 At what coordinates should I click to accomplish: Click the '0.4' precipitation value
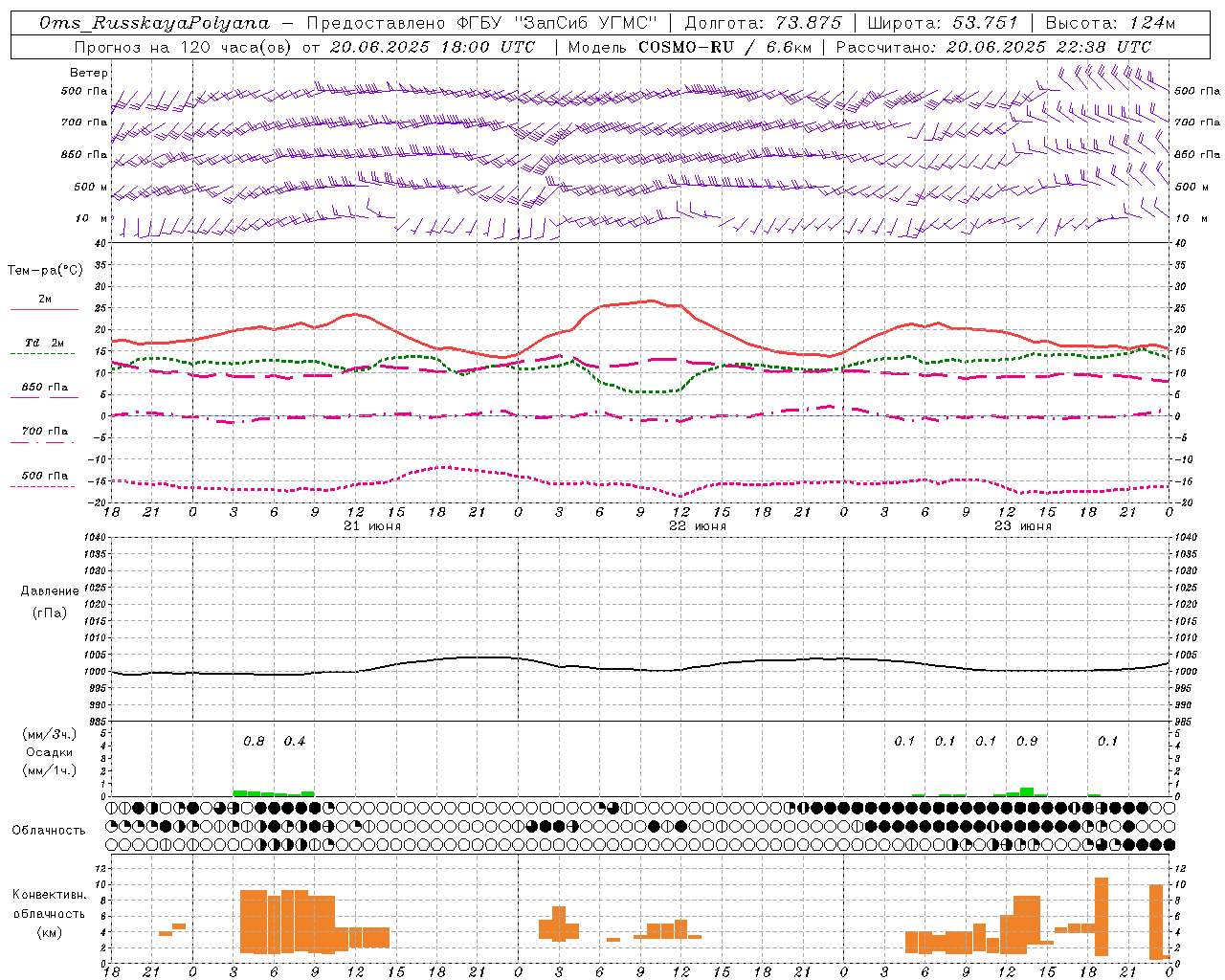[295, 742]
